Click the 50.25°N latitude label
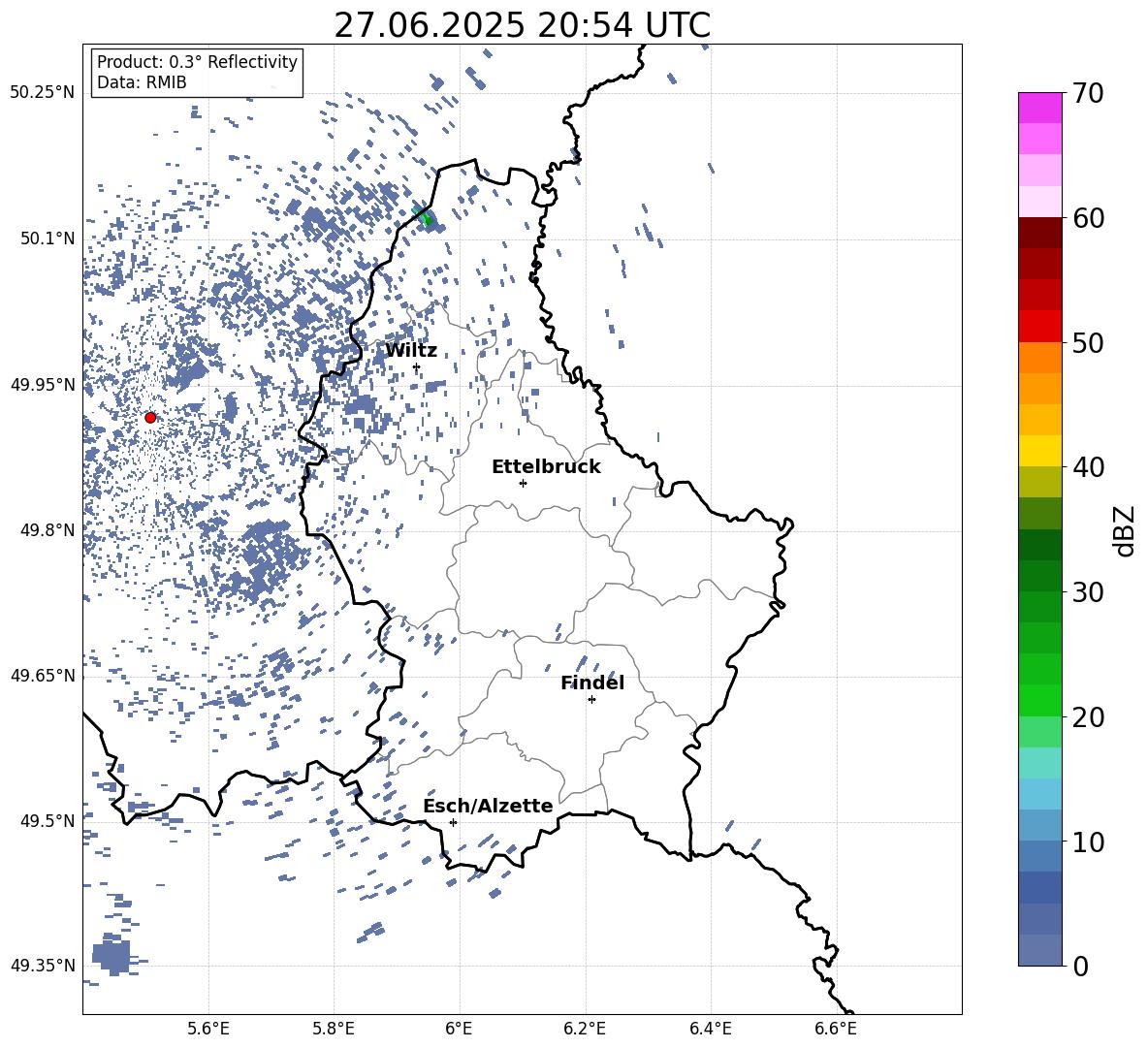 coord(43,93)
